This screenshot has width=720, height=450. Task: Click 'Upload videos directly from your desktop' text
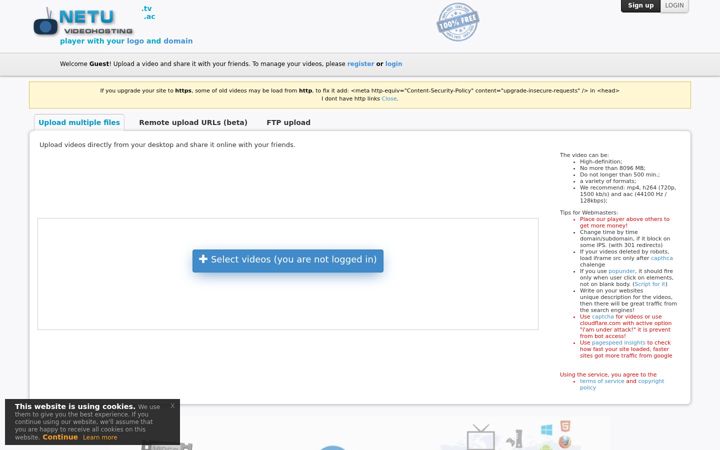[167, 145]
